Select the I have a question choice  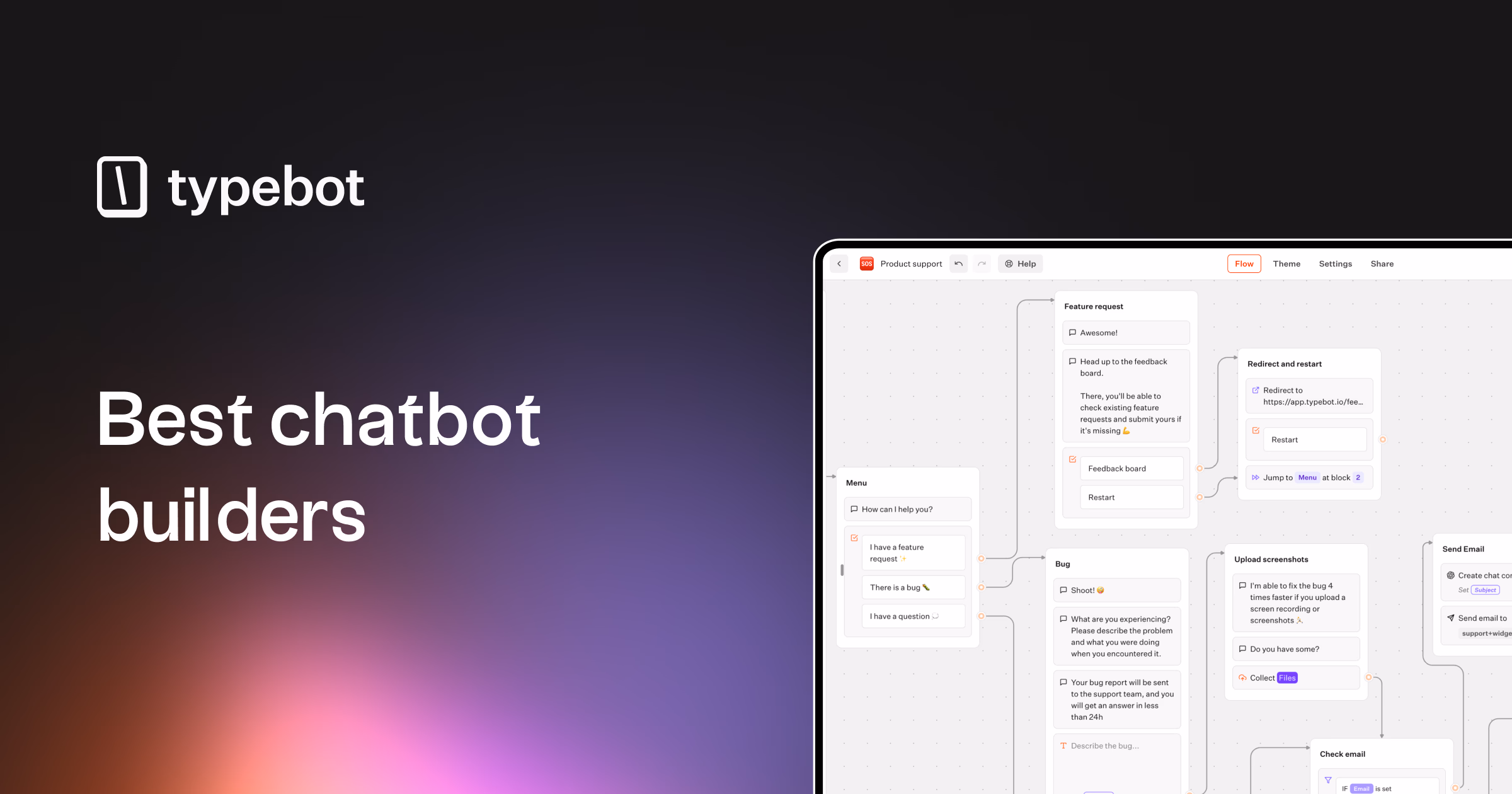coord(913,616)
